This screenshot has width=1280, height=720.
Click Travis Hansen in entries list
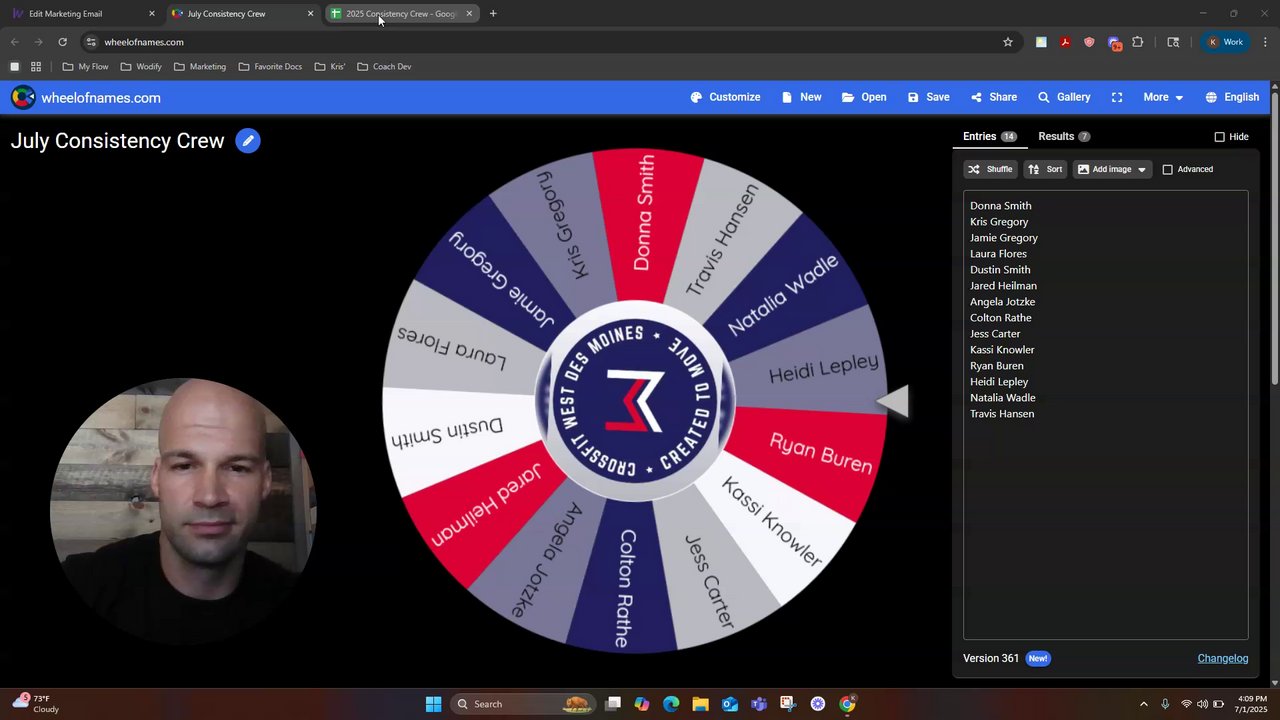[1002, 414]
